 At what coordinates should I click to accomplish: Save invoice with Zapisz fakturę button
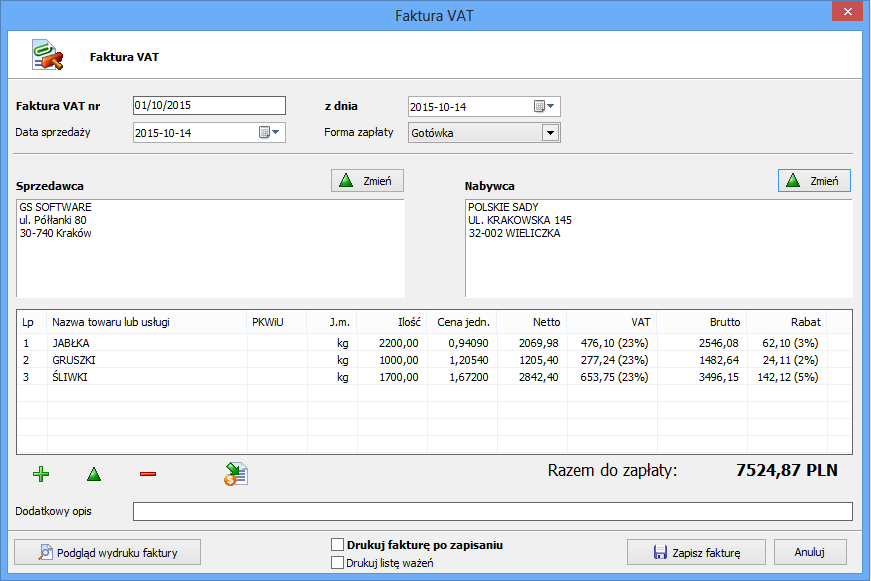696,552
